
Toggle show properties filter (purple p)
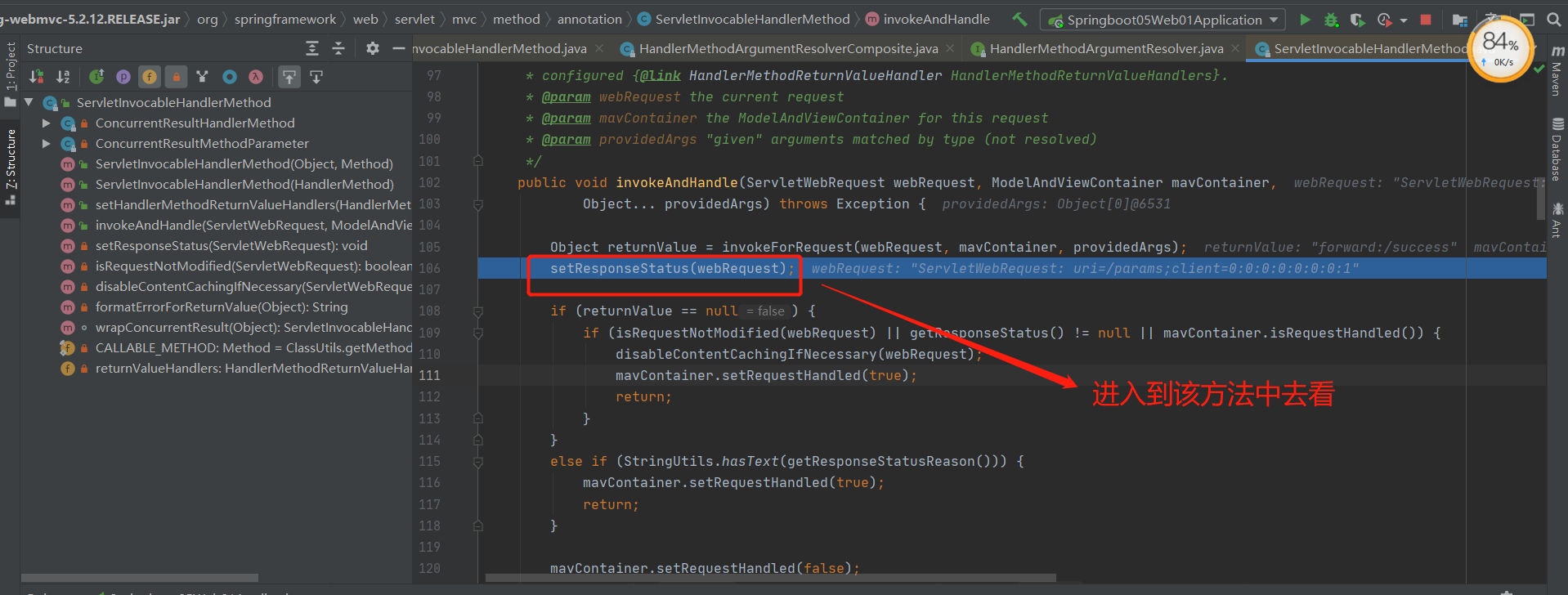coord(123,77)
